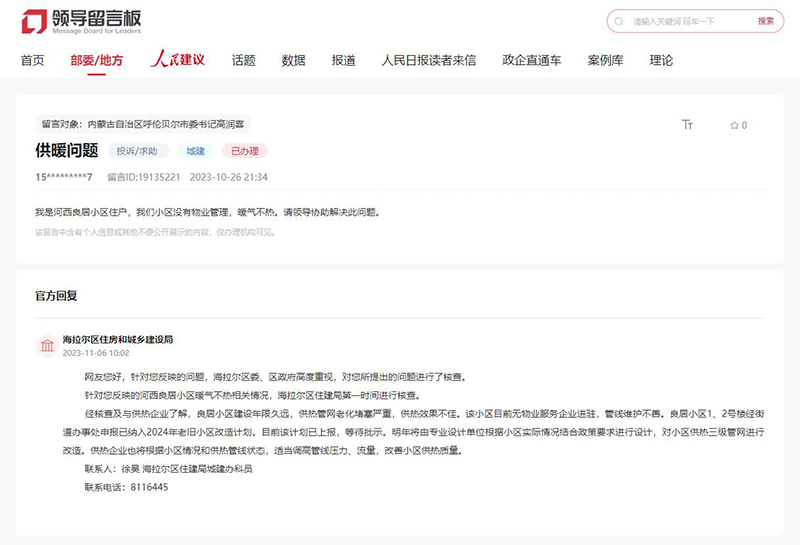Go to the 话题 section

[244, 61]
